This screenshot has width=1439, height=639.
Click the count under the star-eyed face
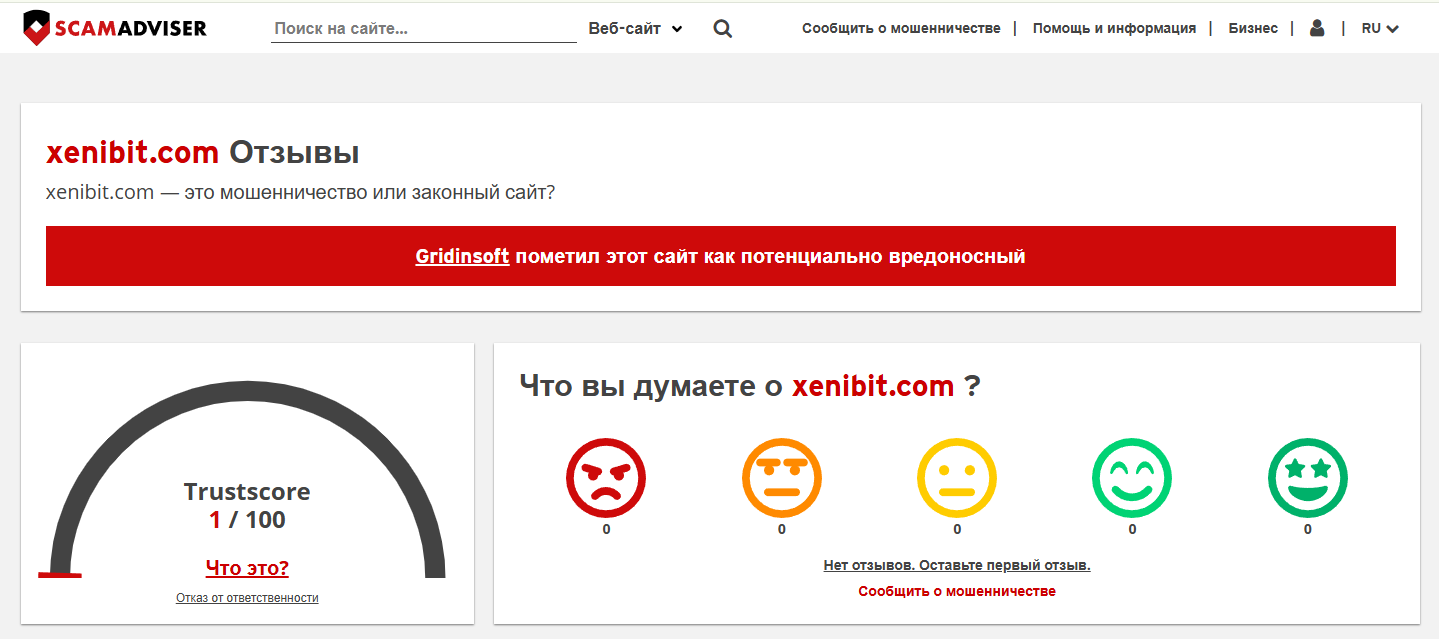point(1308,530)
